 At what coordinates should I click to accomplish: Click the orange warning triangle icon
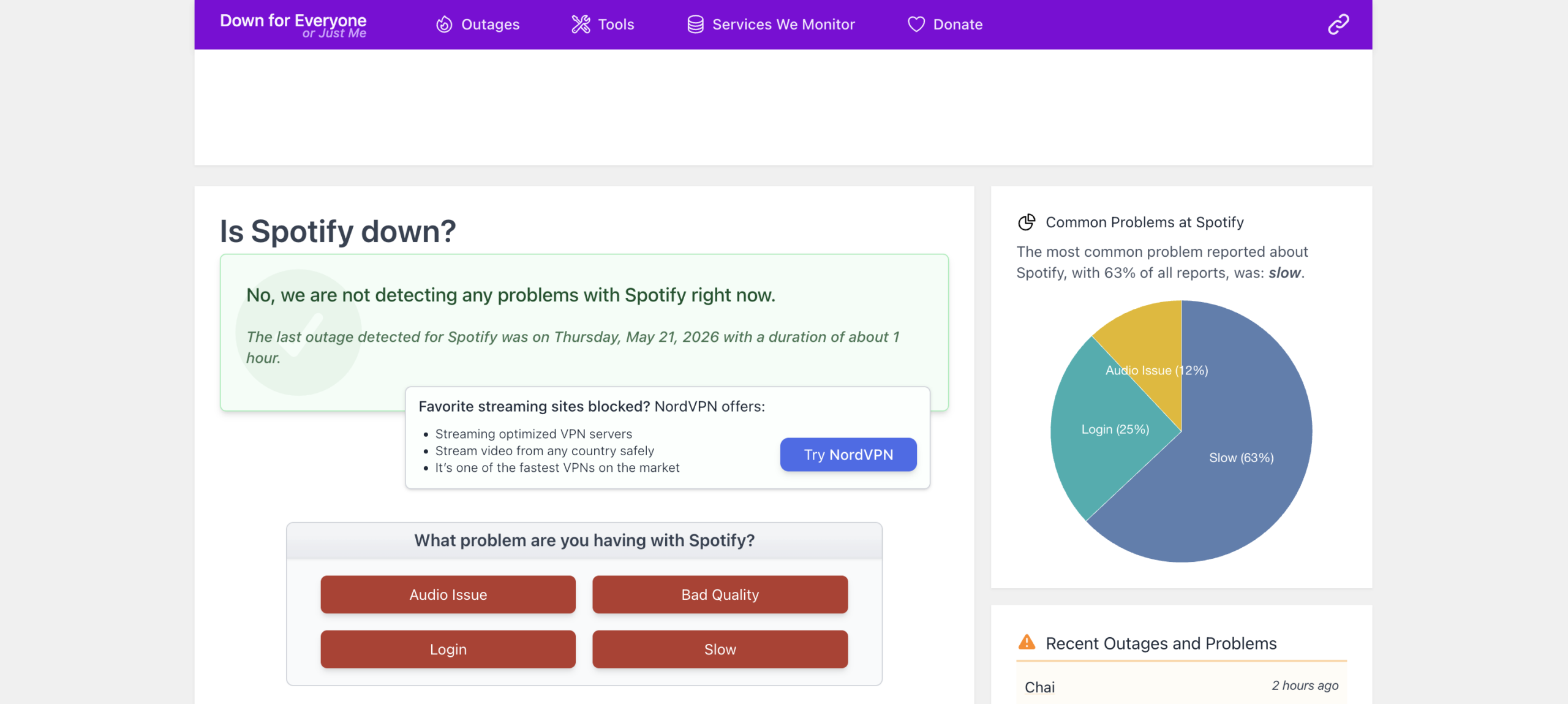click(x=1027, y=642)
